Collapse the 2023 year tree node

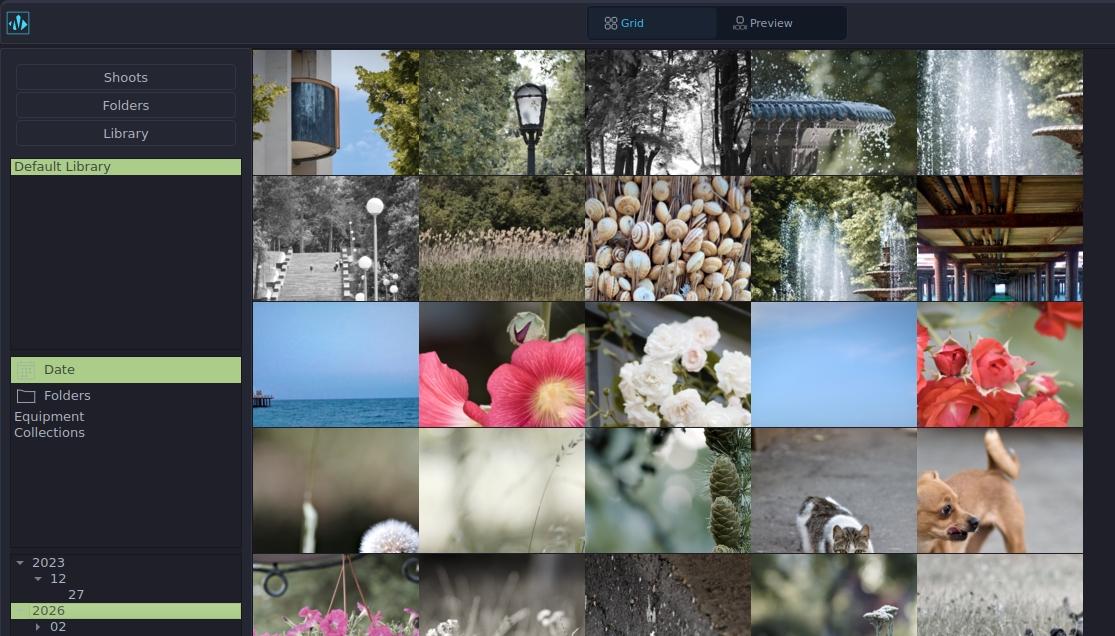point(20,563)
